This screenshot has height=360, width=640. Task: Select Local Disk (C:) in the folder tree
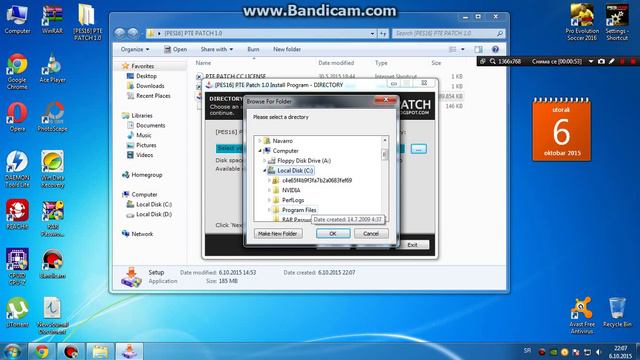(295, 171)
